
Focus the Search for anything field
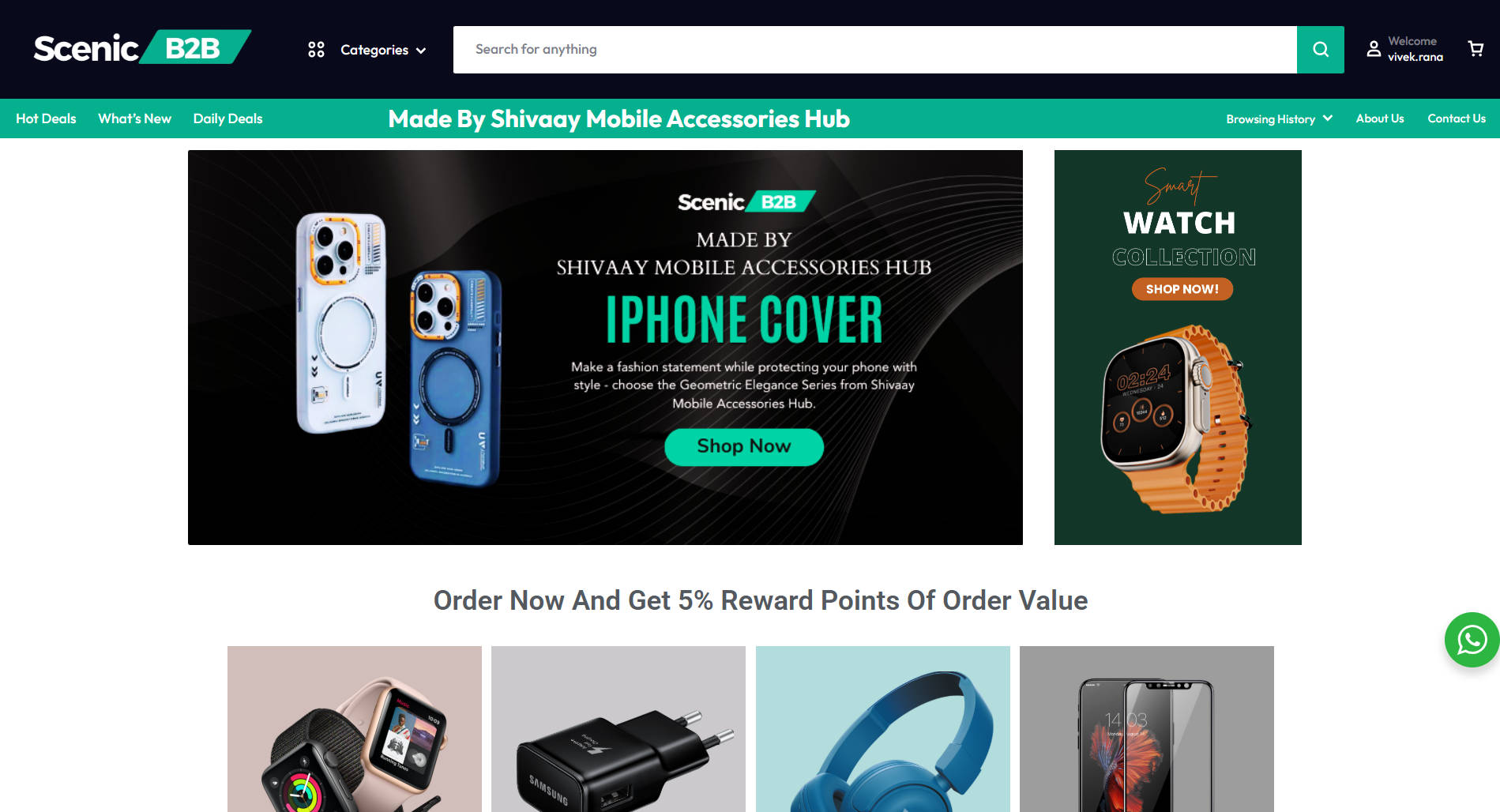coord(875,50)
